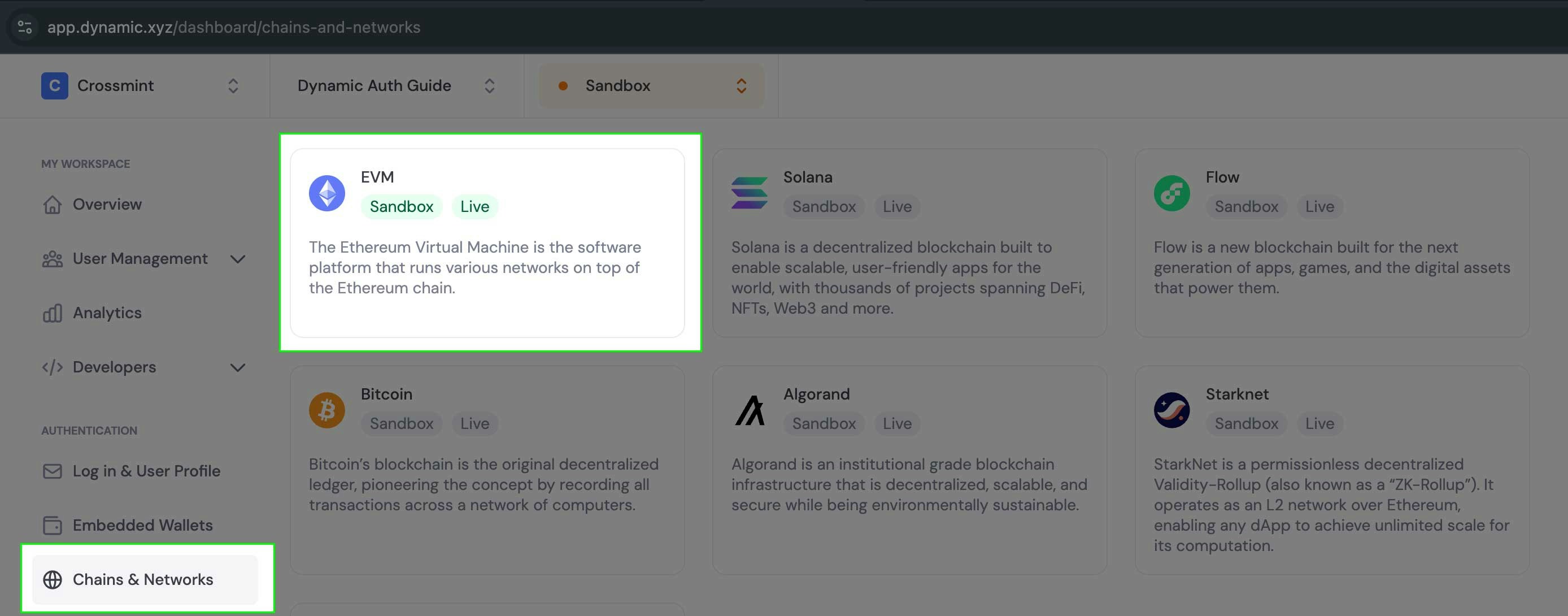1568x616 pixels.
Task: Toggle the Solana Sandbox badge
Action: (x=824, y=206)
